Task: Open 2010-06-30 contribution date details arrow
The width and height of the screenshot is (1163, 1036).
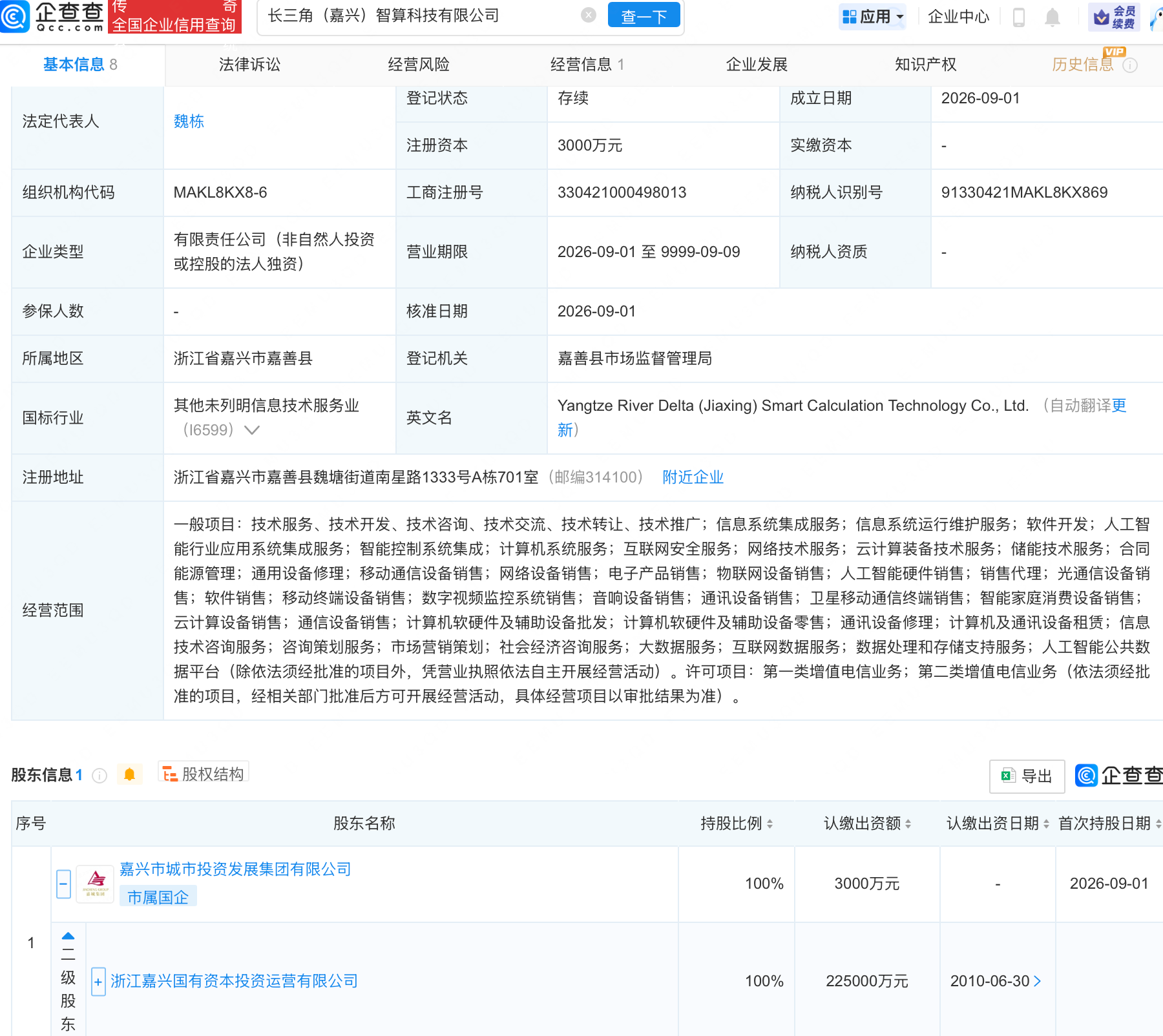Action: click(x=1038, y=981)
